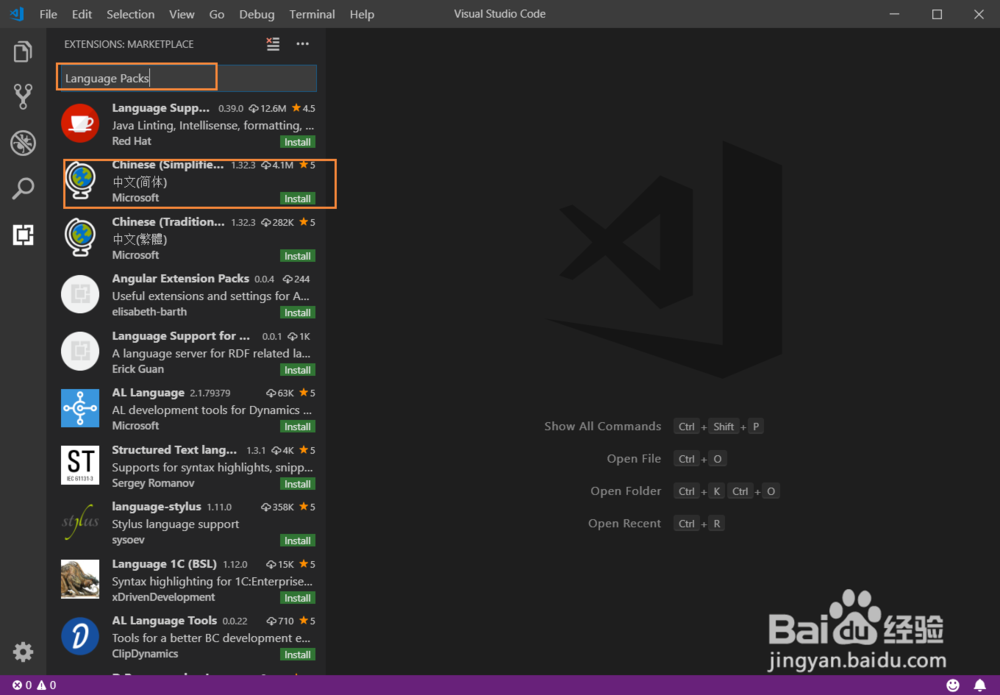Open the extensions More Actions menu
The height and width of the screenshot is (695, 1000).
pyautogui.click(x=302, y=44)
